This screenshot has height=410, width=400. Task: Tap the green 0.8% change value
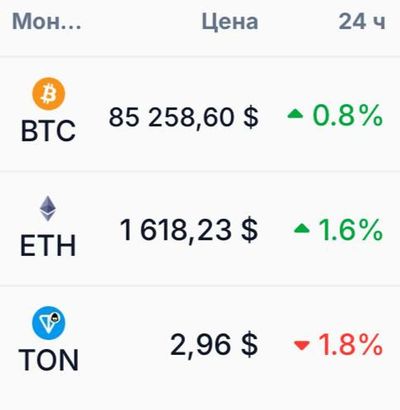347,115
